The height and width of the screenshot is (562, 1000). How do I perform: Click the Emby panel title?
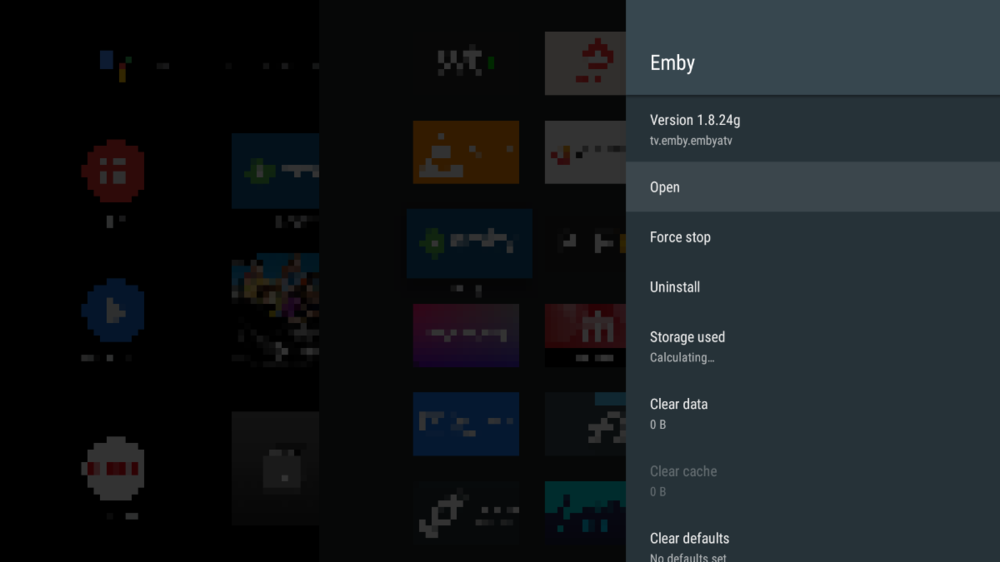[672, 63]
